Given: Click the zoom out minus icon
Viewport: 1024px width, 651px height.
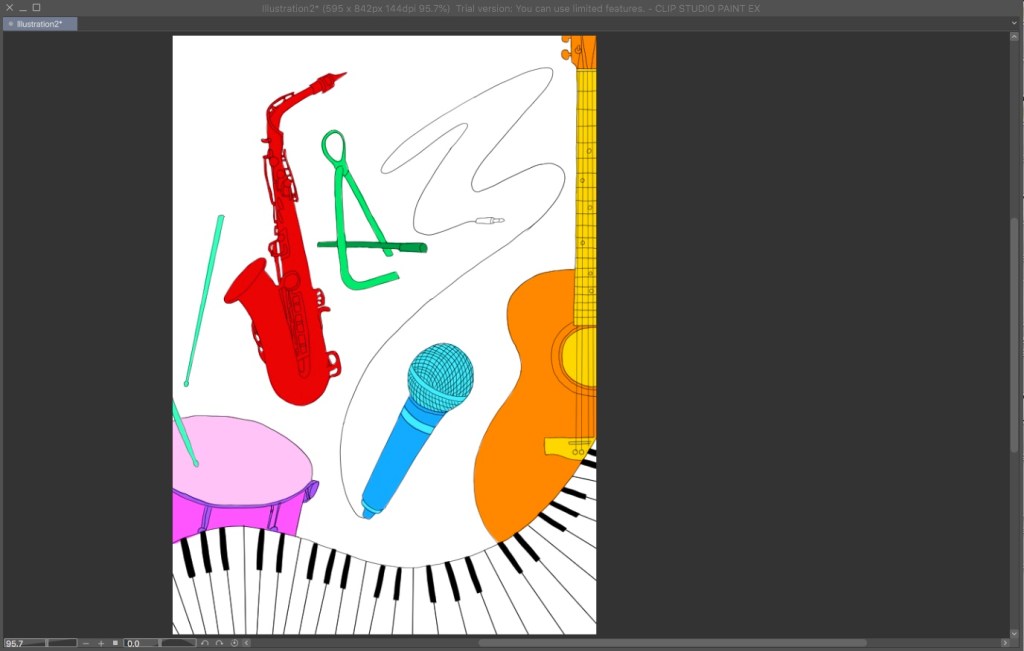Looking at the screenshot, I should (86, 643).
